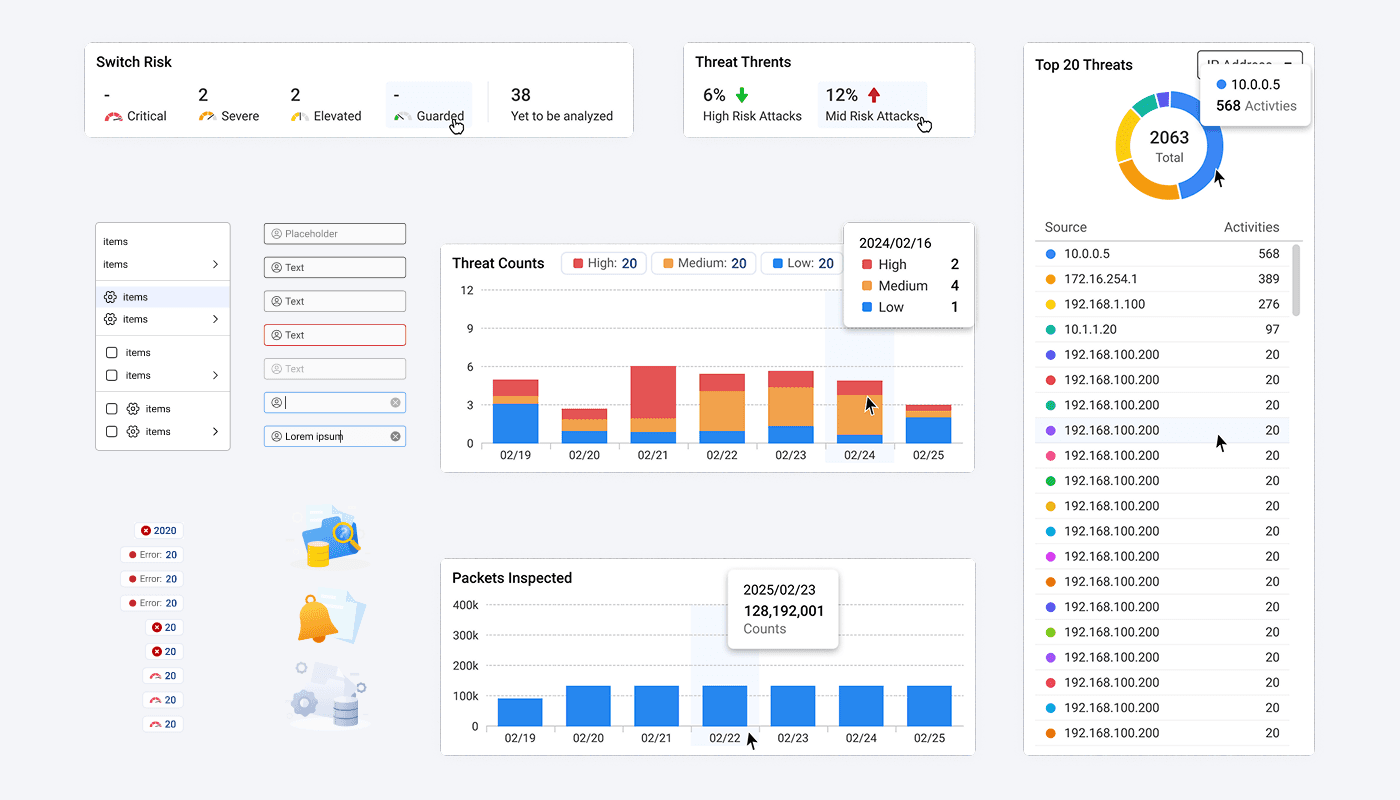Toggle Medium: 20 legend chip
The height and width of the screenshot is (800, 1400).
coord(704,264)
